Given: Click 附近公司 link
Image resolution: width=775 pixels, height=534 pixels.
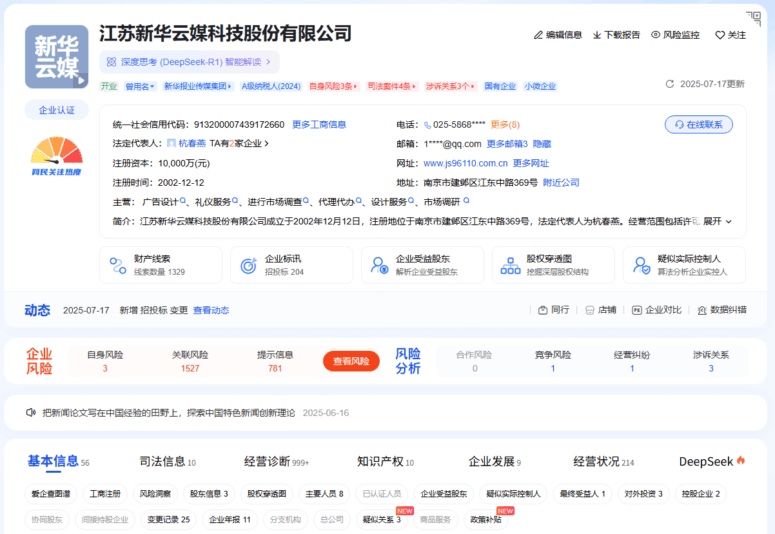Looking at the screenshot, I should coord(561,182).
